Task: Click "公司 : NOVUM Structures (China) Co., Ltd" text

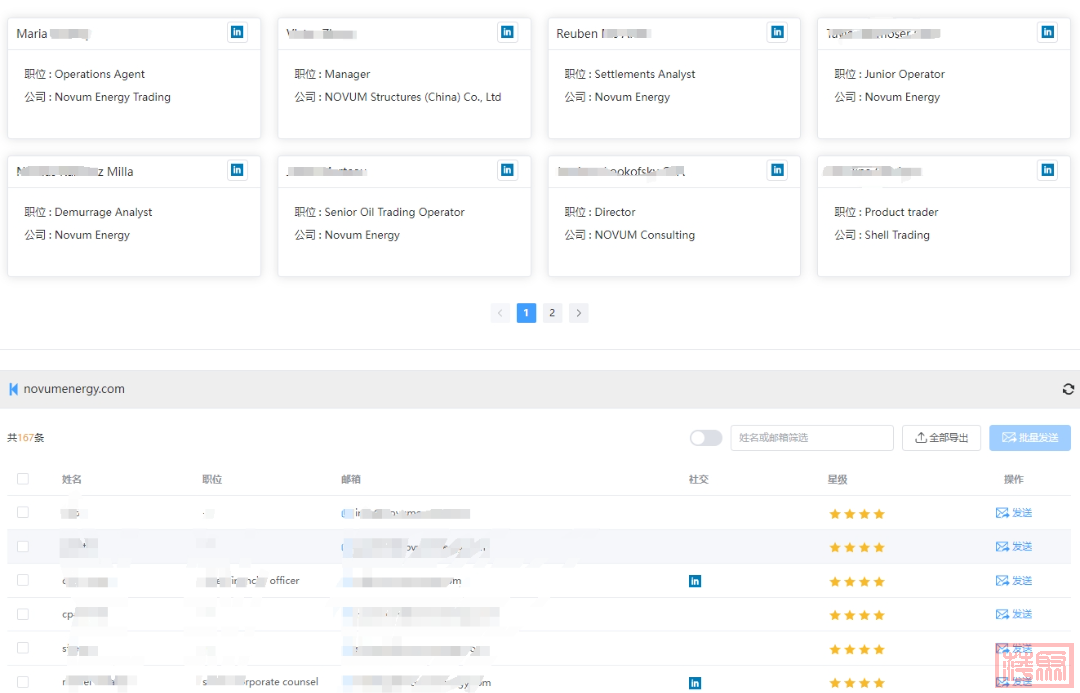Action: click(398, 97)
